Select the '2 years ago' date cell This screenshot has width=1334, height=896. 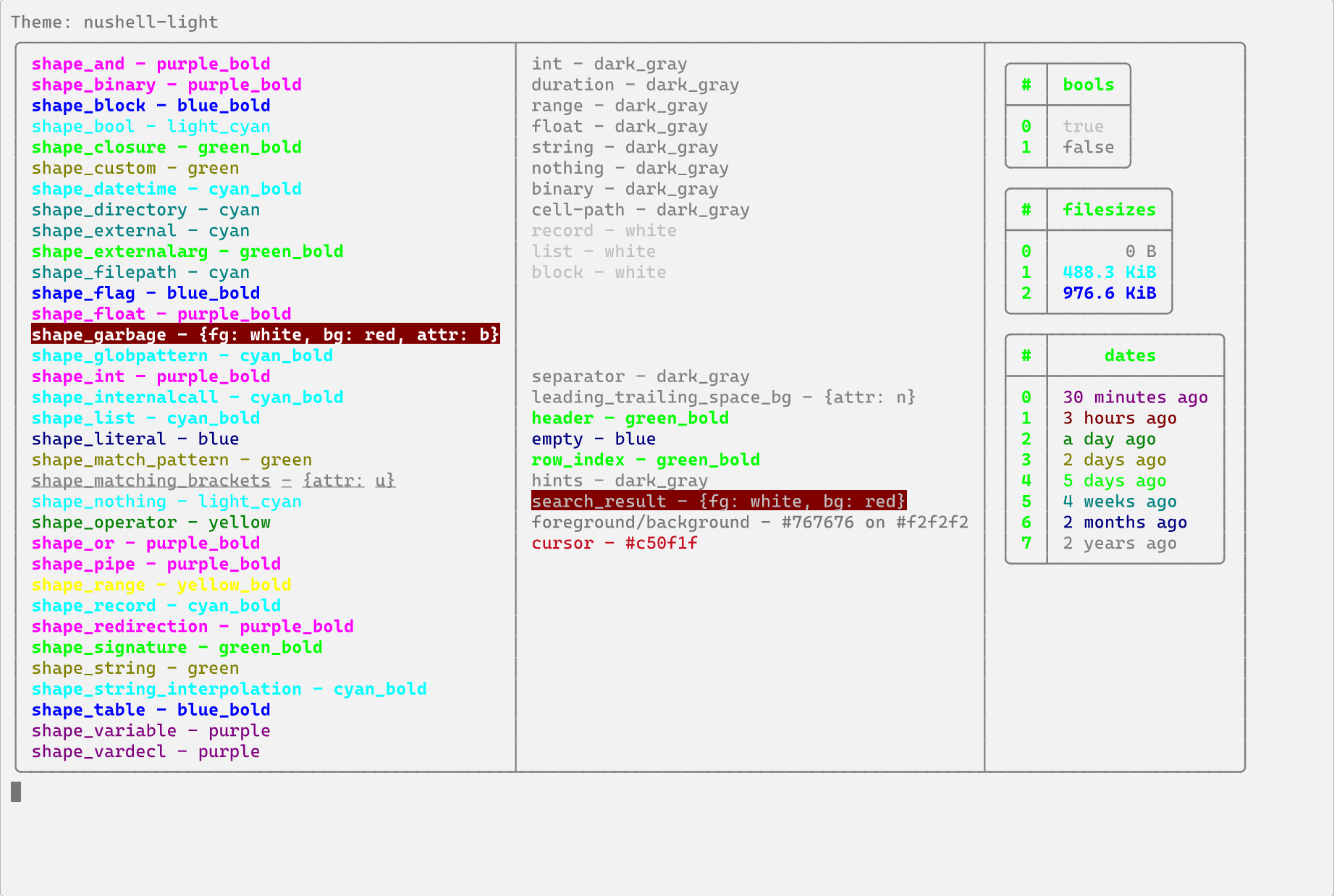pos(1120,544)
